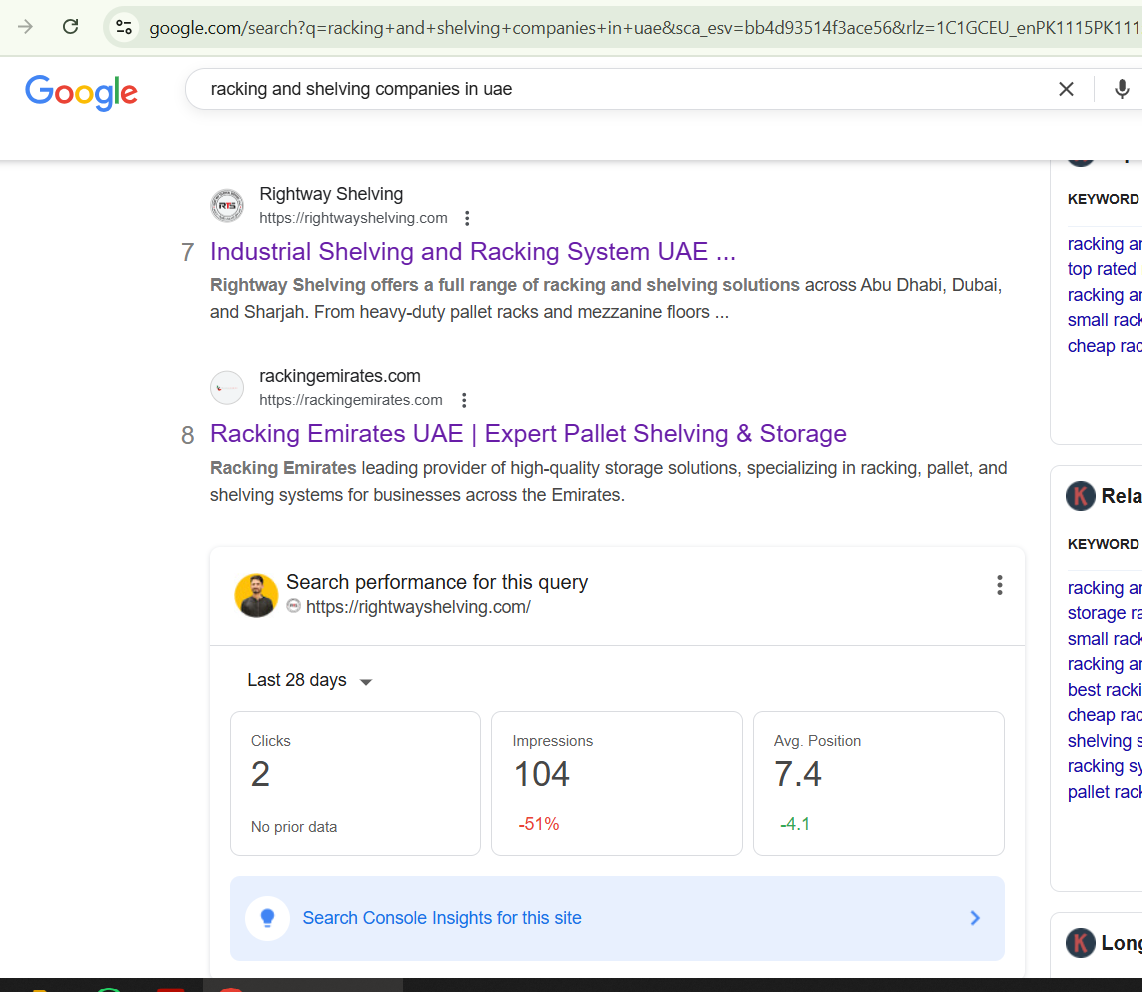Open Racking Emirates UAE result title
1142x992 pixels.
[x=528, y=433]
